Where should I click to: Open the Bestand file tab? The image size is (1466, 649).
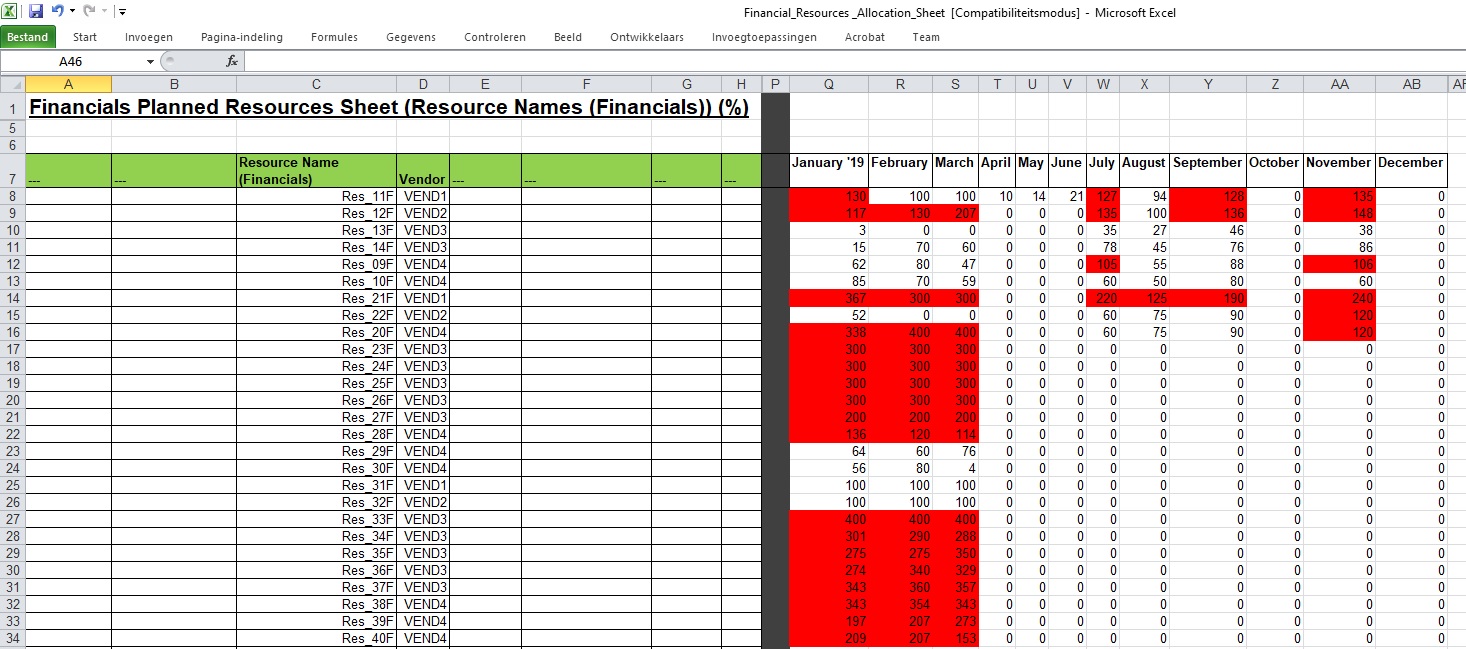click(x=28, y=37)
